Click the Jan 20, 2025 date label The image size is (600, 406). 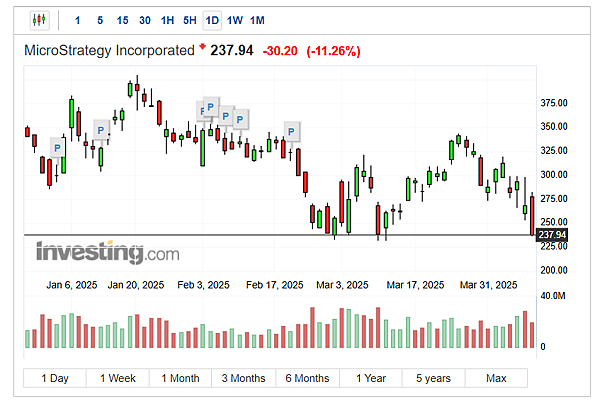(135, 285)
